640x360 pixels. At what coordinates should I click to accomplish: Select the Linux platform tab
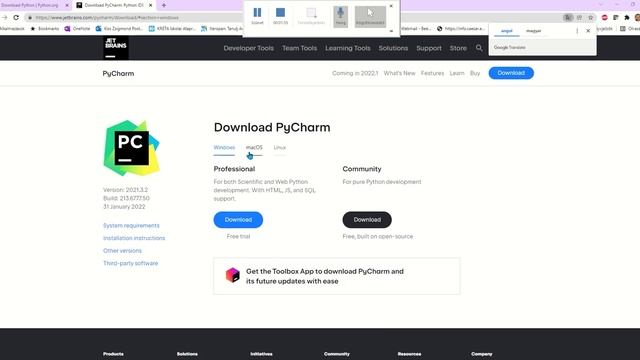point(280,148)
